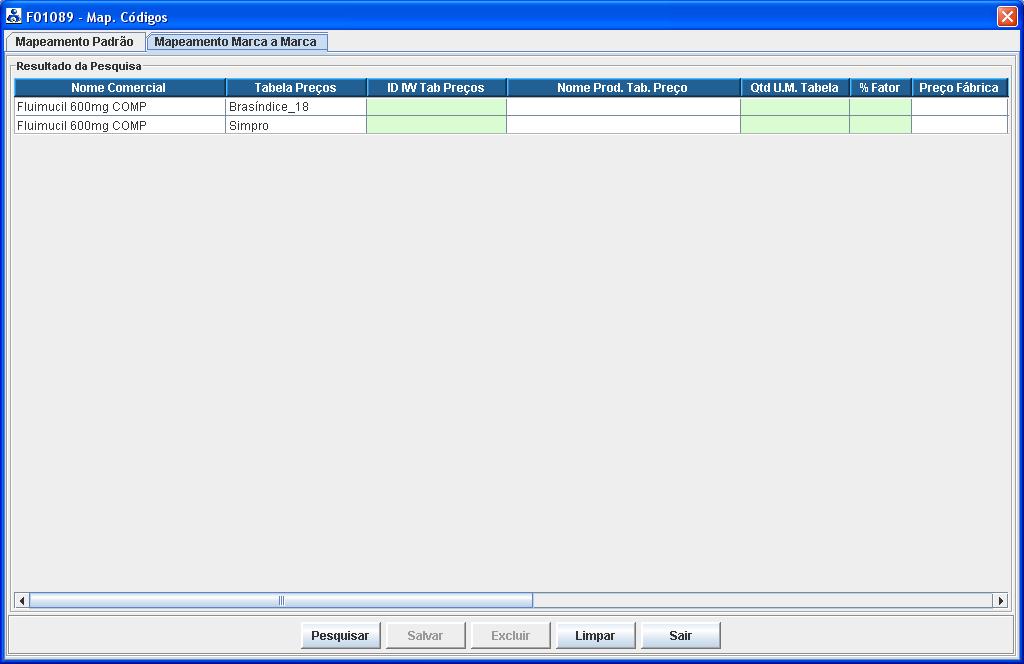1024x664 pixels.
Task: Exit using the Sair button
Action: (680, 635)
